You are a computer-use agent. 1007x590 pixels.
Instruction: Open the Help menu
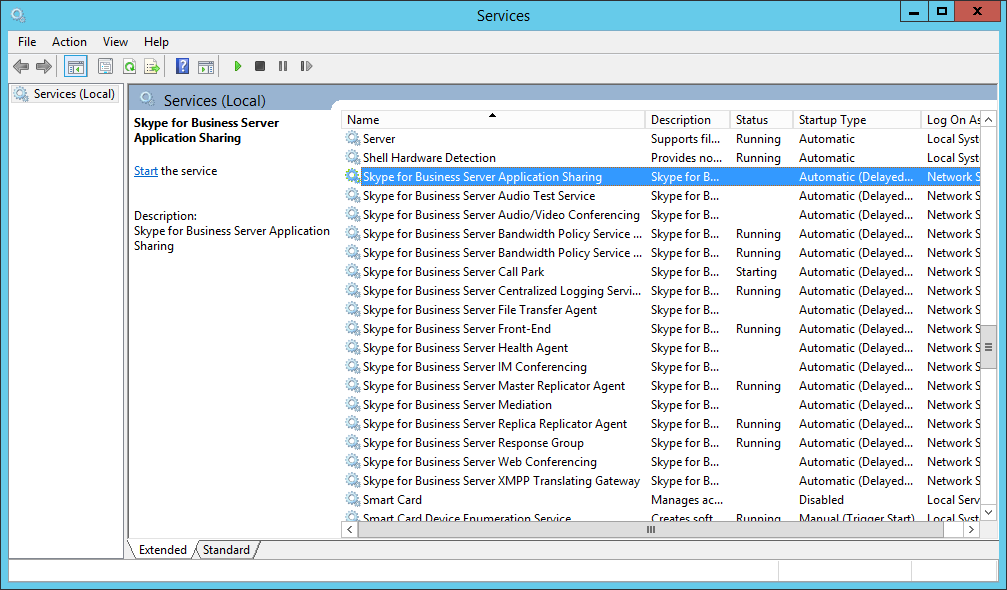click(x=156, y=42)
